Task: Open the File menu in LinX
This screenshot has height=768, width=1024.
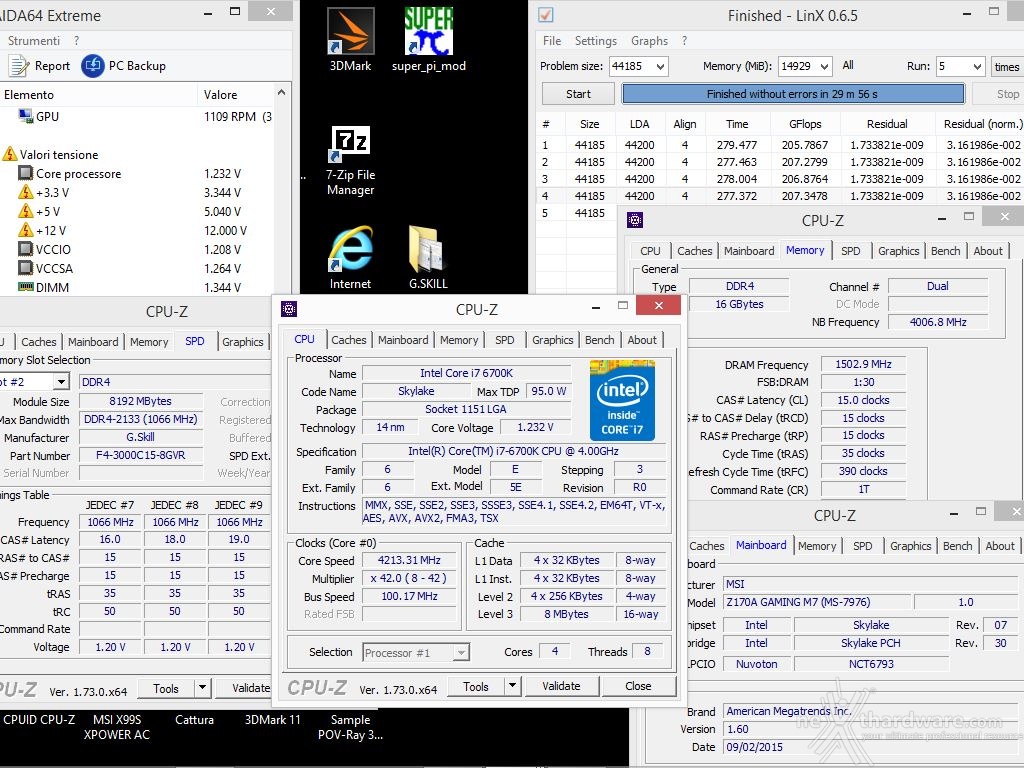Action: 552,40
